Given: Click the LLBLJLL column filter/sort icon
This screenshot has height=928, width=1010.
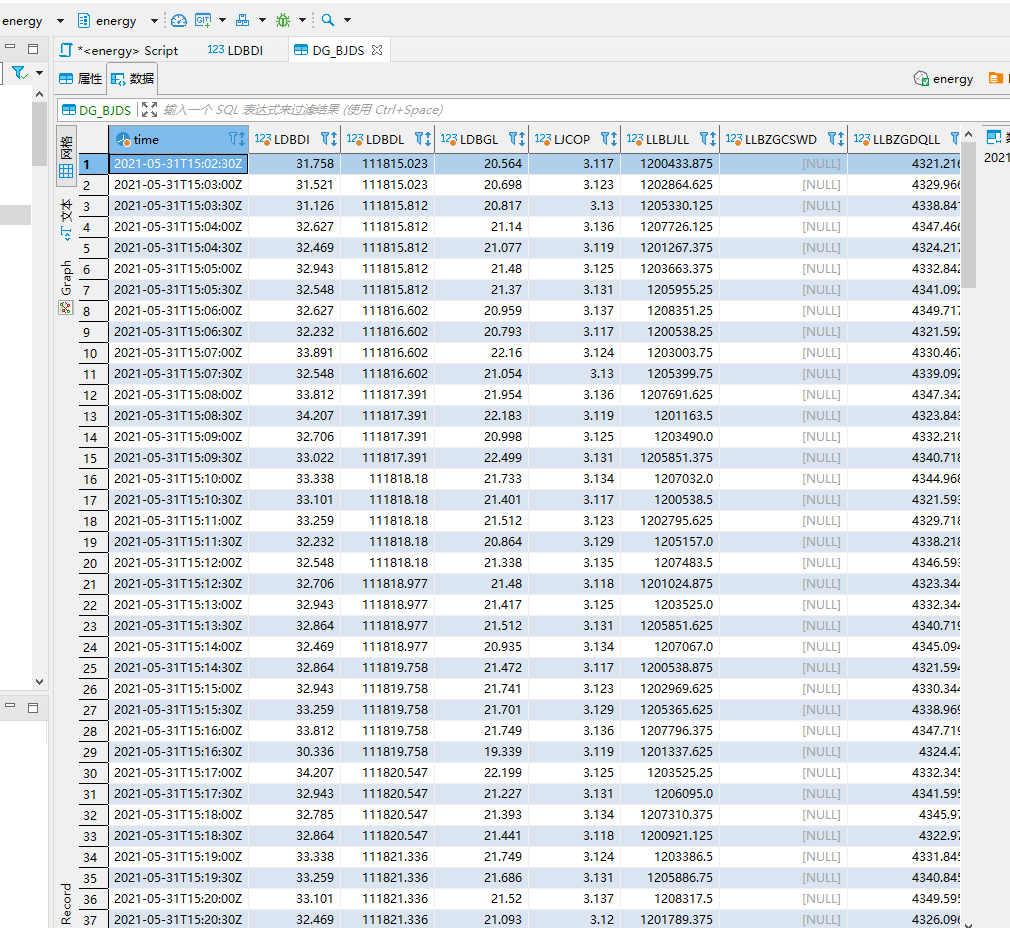Looking at the screenshot, I should 707,139.
